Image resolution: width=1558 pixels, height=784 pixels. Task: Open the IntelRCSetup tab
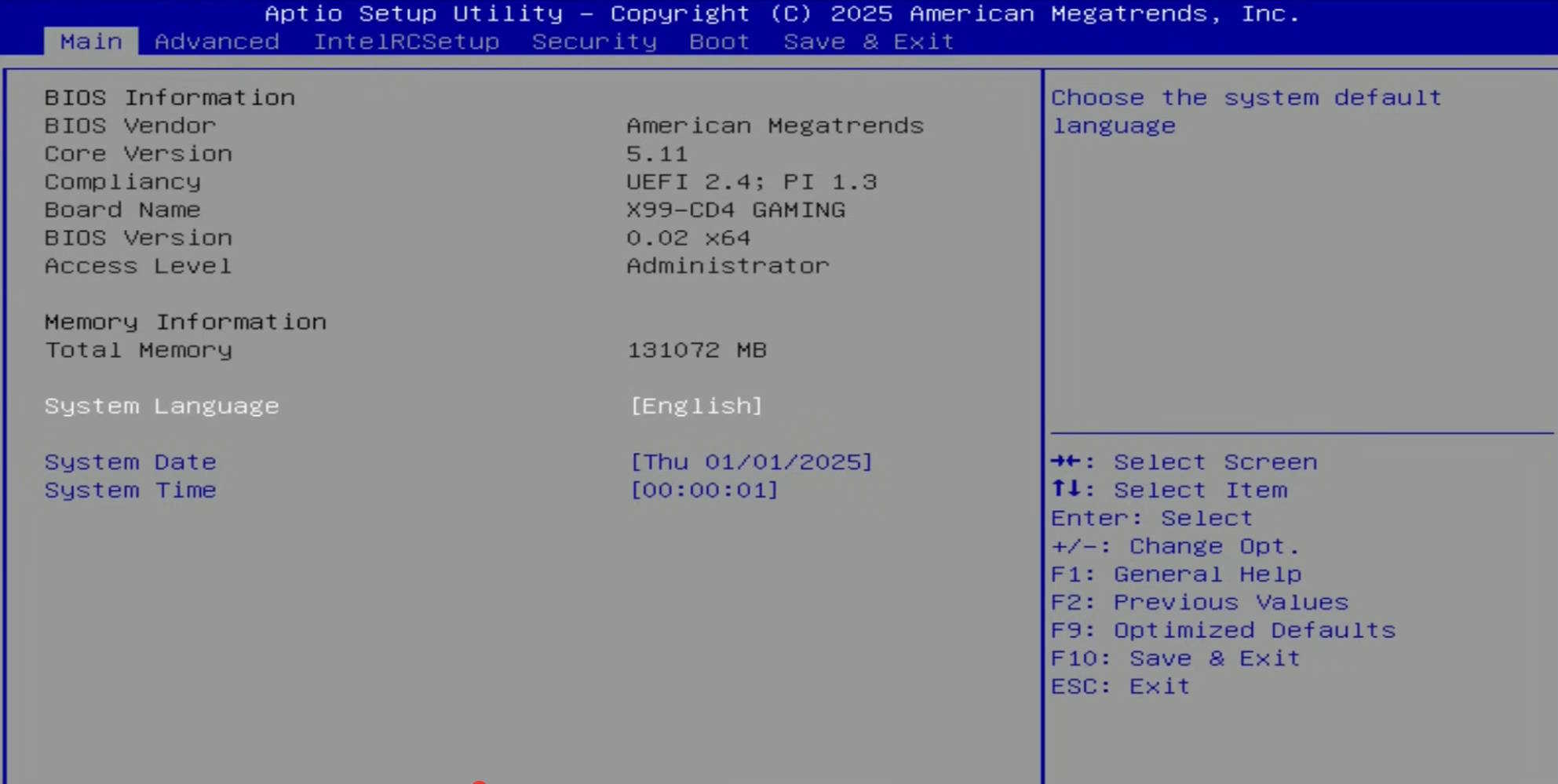coord(406,42)
